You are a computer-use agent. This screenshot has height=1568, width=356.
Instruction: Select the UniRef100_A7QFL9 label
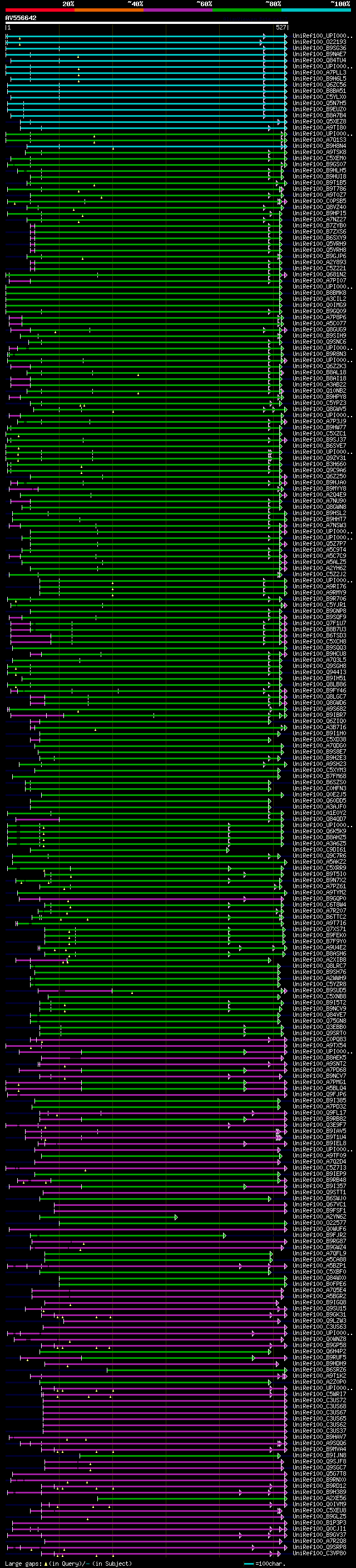point(319,1253)
